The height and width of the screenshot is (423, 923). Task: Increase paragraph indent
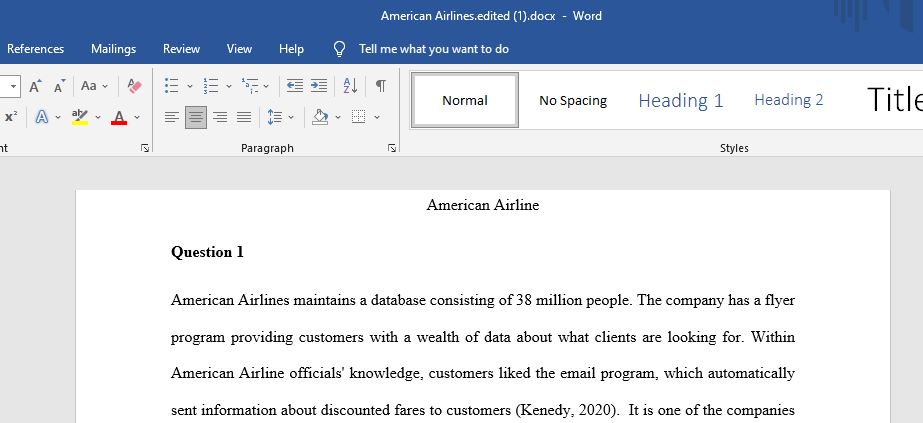click(x=318, y=86)
